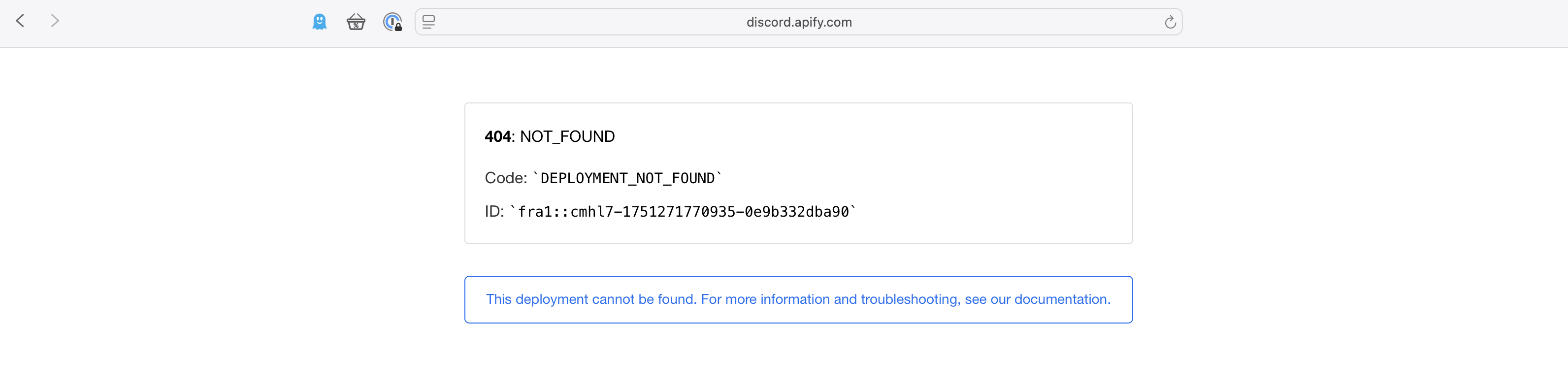Screen dimensions: 1568x390
Task: Open the Ghostery ghost extension
Action: [320, 22]
